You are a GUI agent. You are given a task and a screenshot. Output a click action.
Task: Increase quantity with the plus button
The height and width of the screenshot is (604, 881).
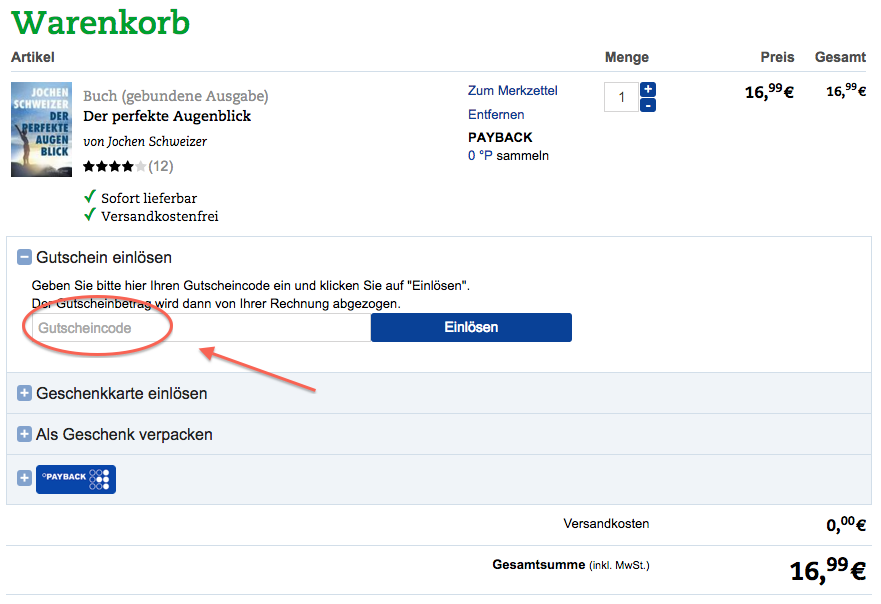coord(648,90)
